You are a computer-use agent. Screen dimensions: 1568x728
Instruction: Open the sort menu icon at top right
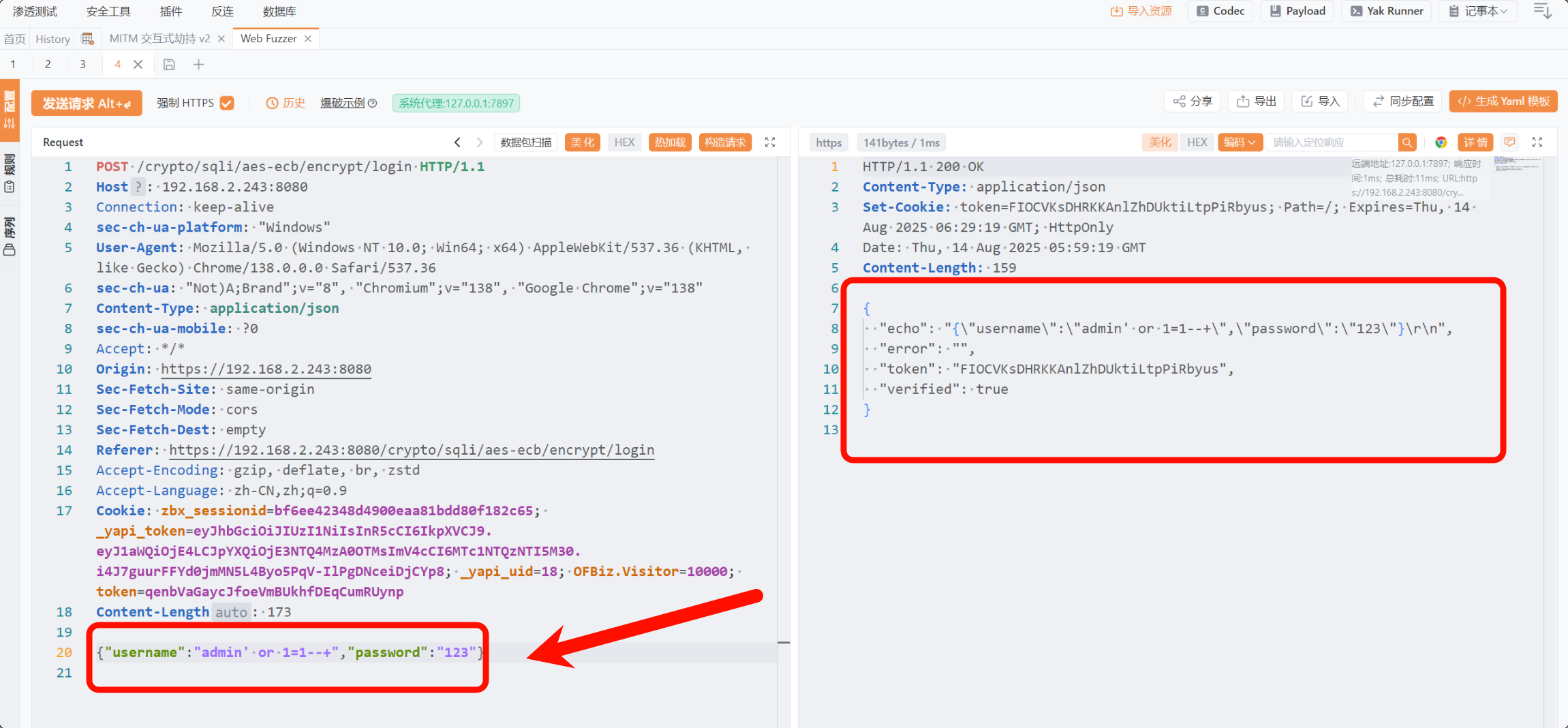click(1542, 12)
